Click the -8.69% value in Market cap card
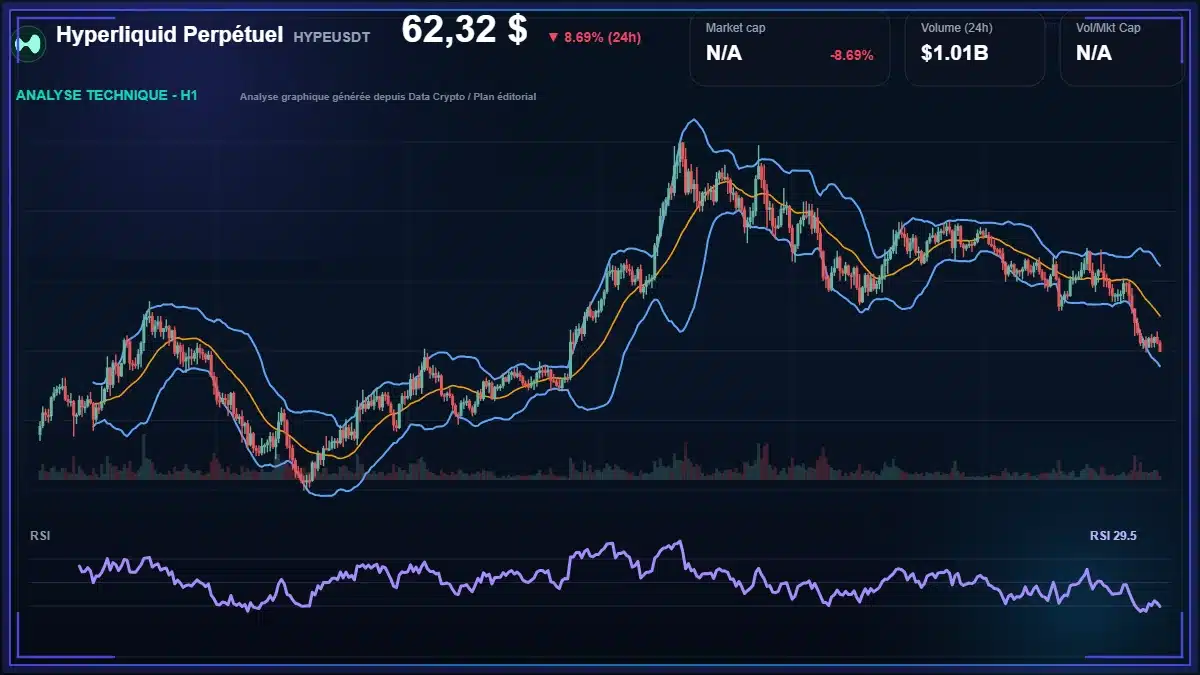This screenshot has height=675, width=1200. (851, 55)
